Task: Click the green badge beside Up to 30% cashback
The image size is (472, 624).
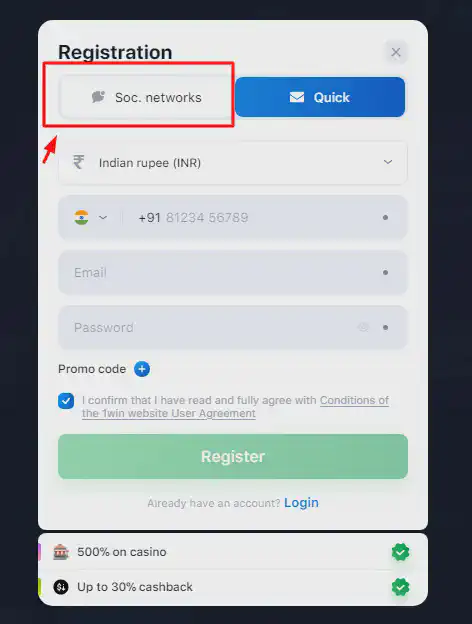Action: click(400, 587)
